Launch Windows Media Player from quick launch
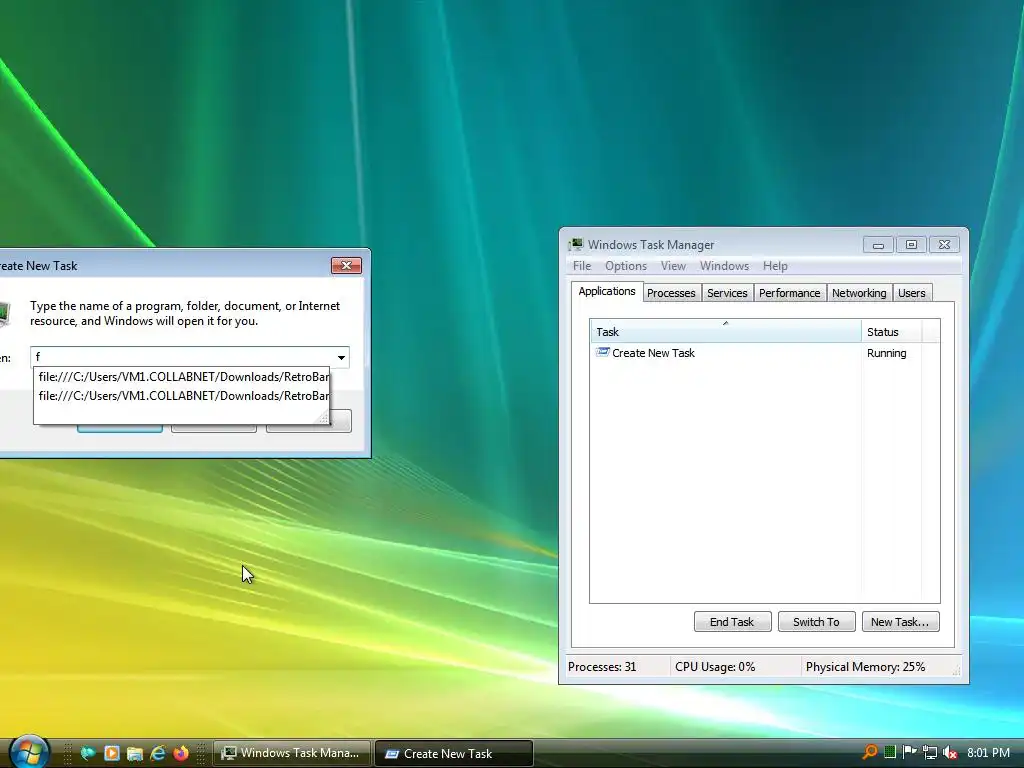Image resolution: width=1024 pixels, height=768 pixels. (112, 753)
